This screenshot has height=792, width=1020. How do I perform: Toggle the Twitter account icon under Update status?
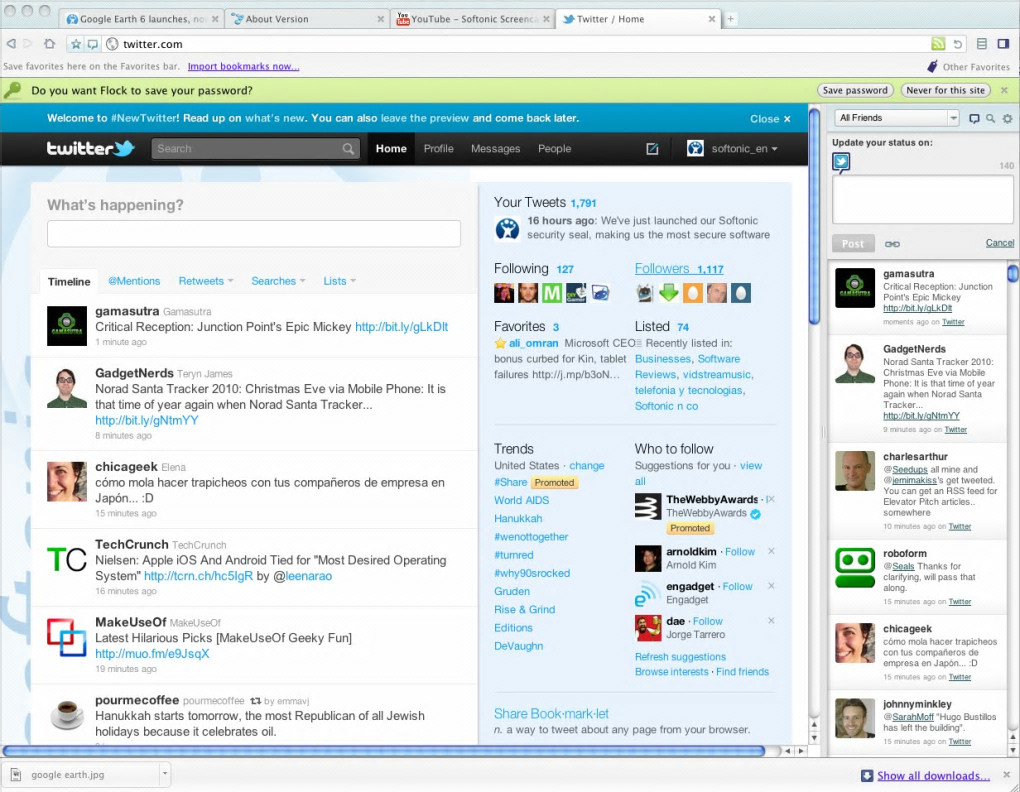[x=841, y=162]
